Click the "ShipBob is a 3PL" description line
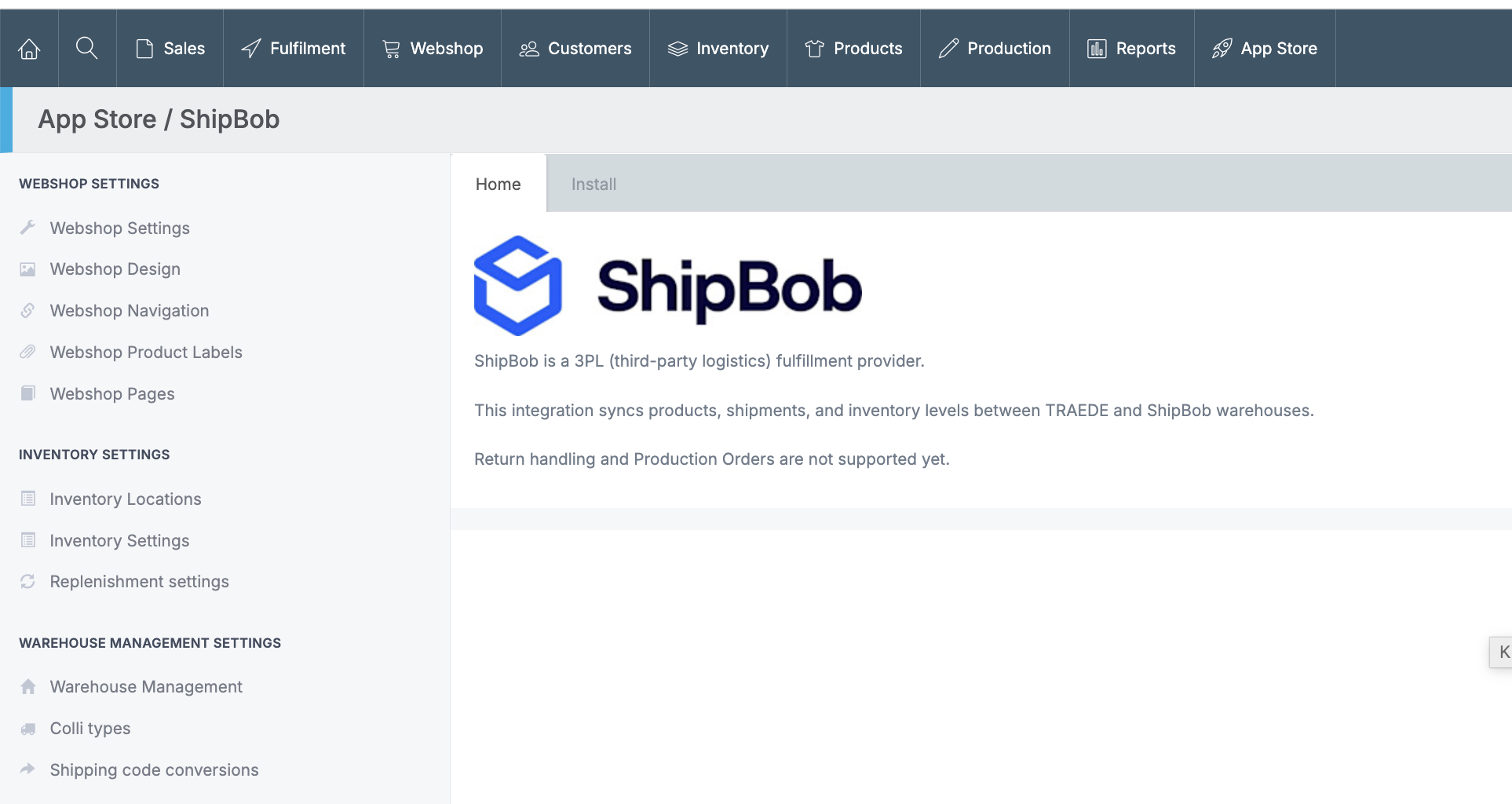Viewport: 1512px width, 804px height. [x=699, y=361]
